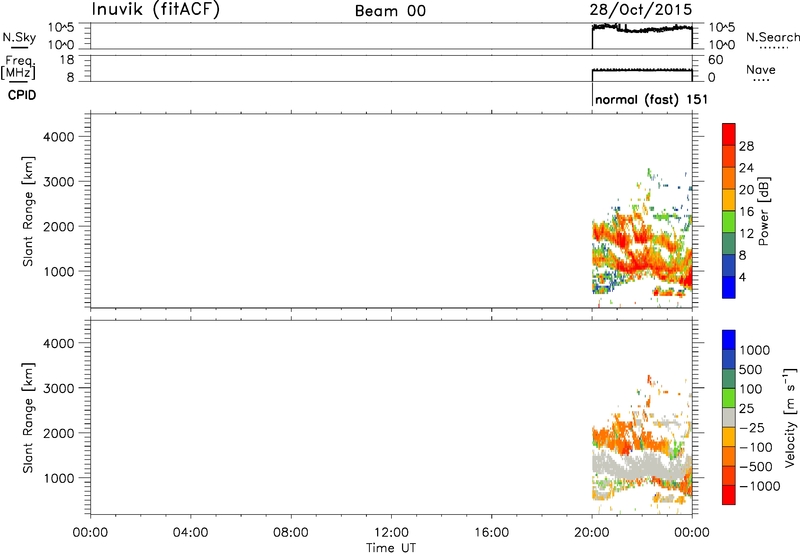Image resolution: width=800 pixels, height=554 pixels.
Task: Click the '12:00' time tick label
Action: [x=391, y=533]
